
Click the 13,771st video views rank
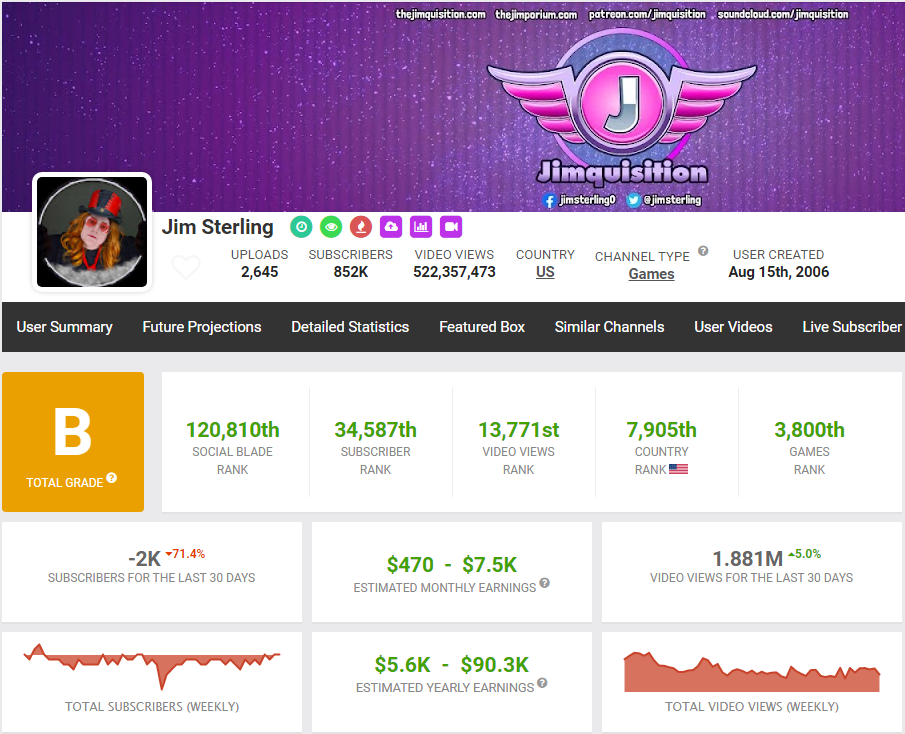coord(518,430)
